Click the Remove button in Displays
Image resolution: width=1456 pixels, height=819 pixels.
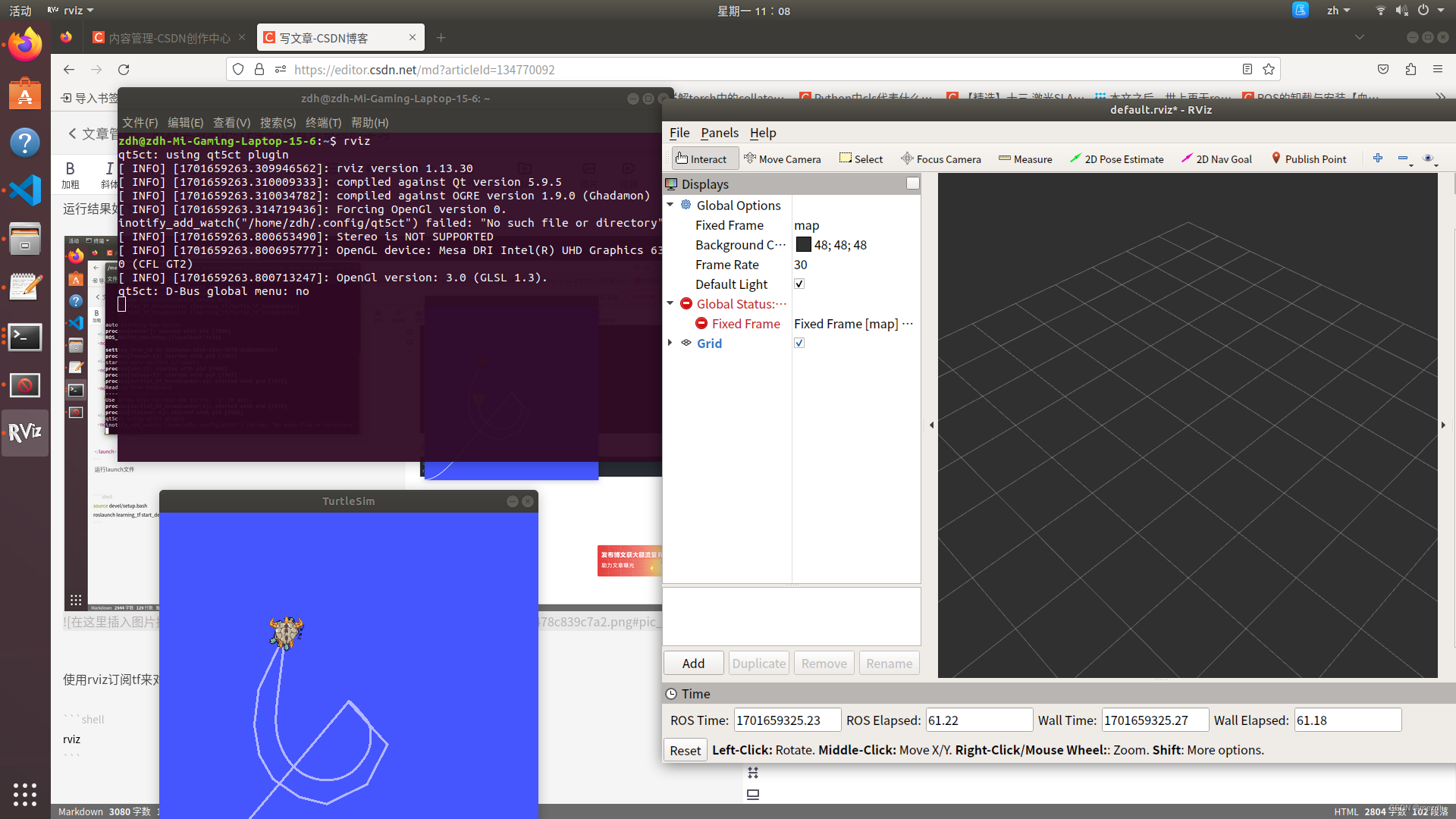(x=824, y=663)
